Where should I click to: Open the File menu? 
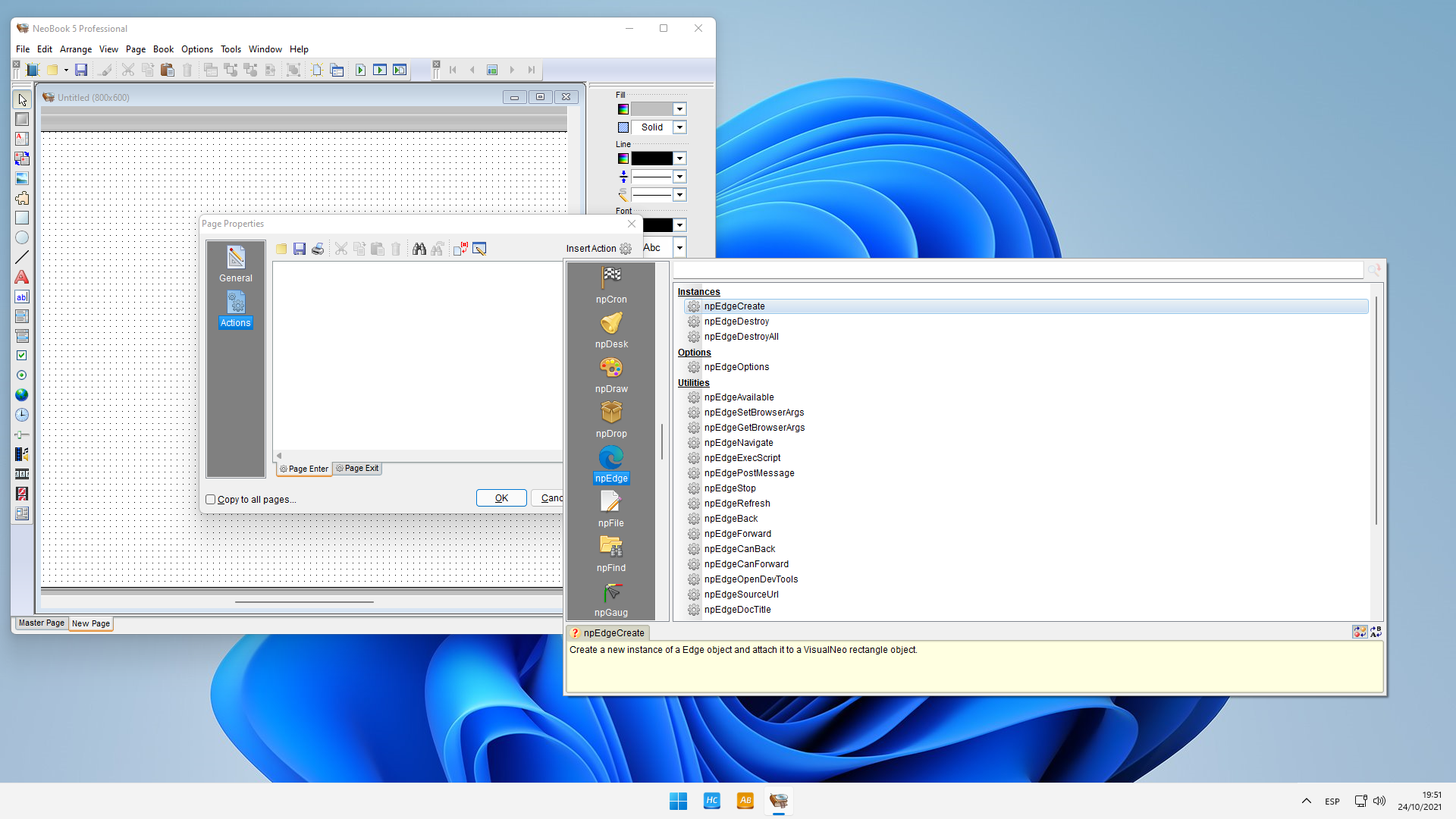click(23, 49)
